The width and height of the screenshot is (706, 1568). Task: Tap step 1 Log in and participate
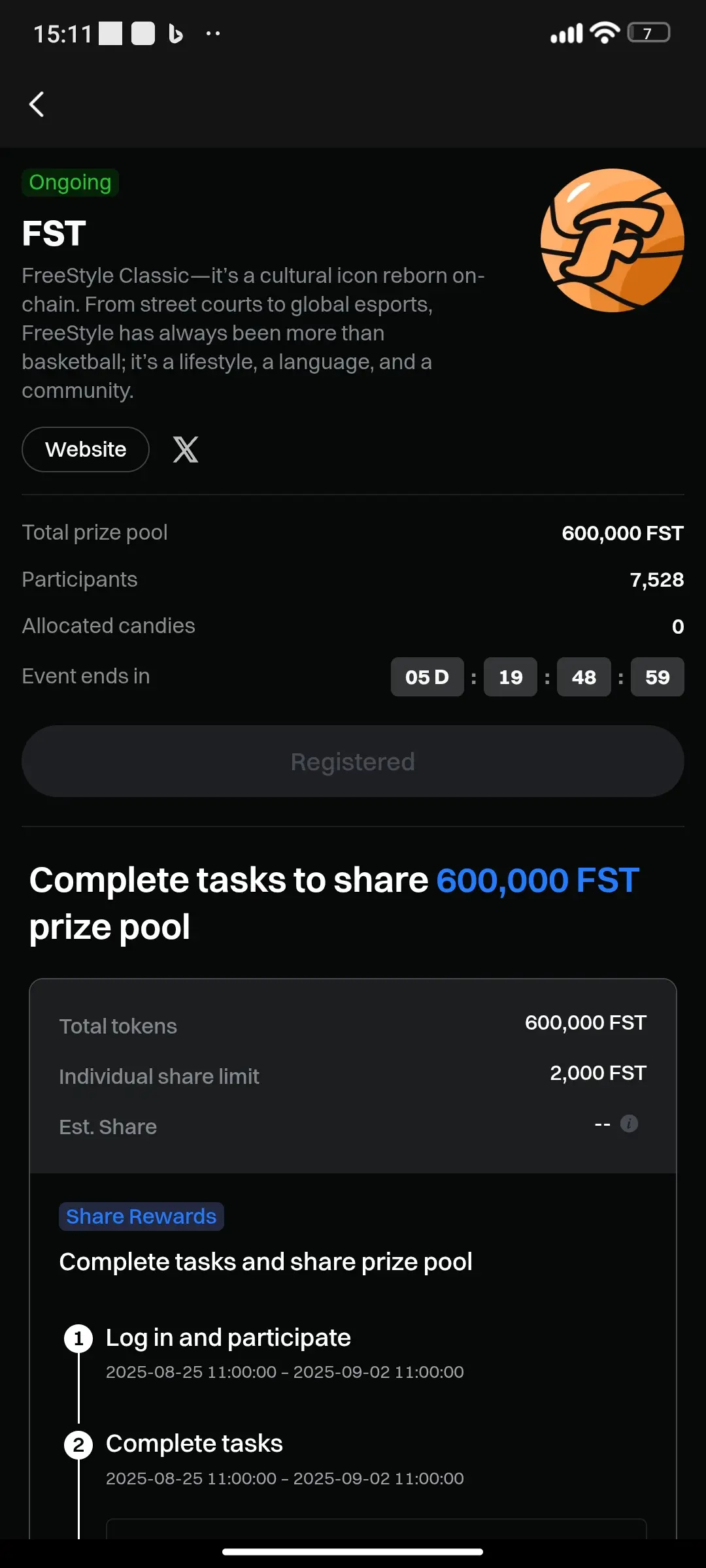tap(228, 1337)
